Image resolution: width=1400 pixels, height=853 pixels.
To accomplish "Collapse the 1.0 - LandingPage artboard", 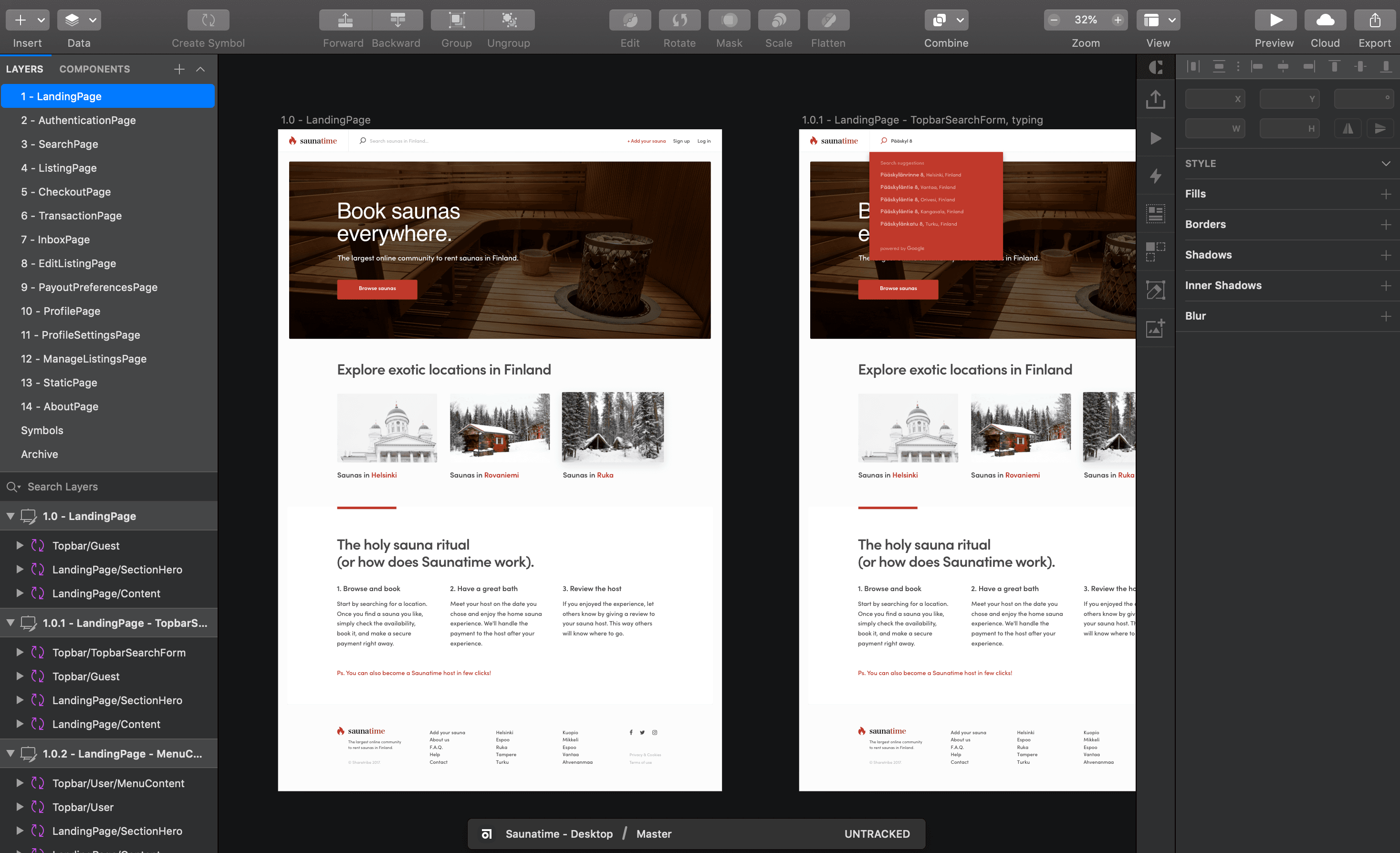I will point(10,516).
